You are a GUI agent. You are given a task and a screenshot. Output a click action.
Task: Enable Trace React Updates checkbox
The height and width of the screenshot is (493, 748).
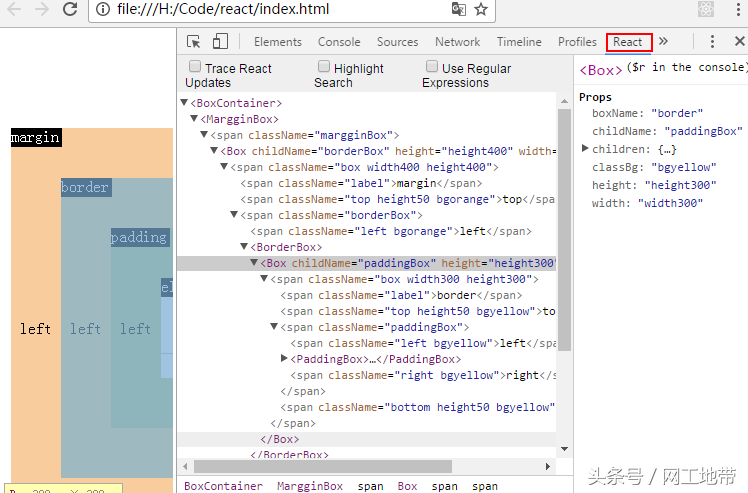pos(195,66)
